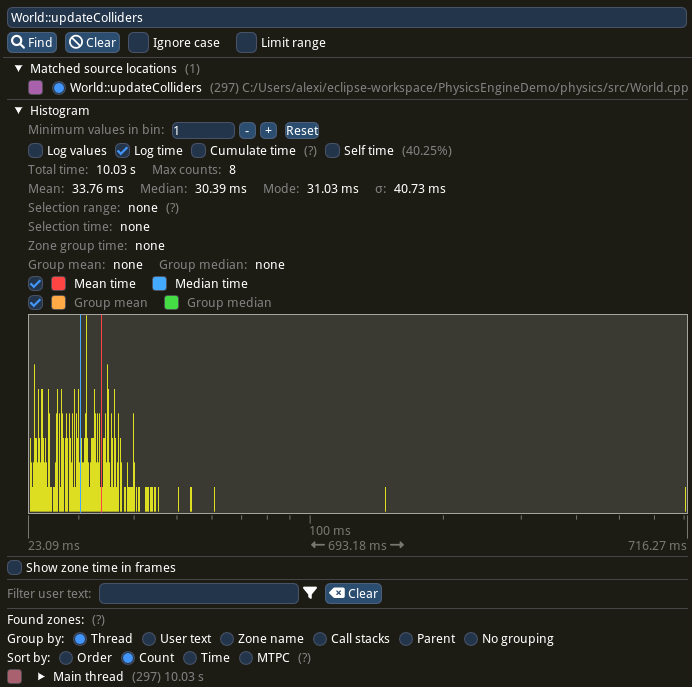Screen dimensions: 692x687
Task: Enable the Log values checkbox
Action: (35, 150)
